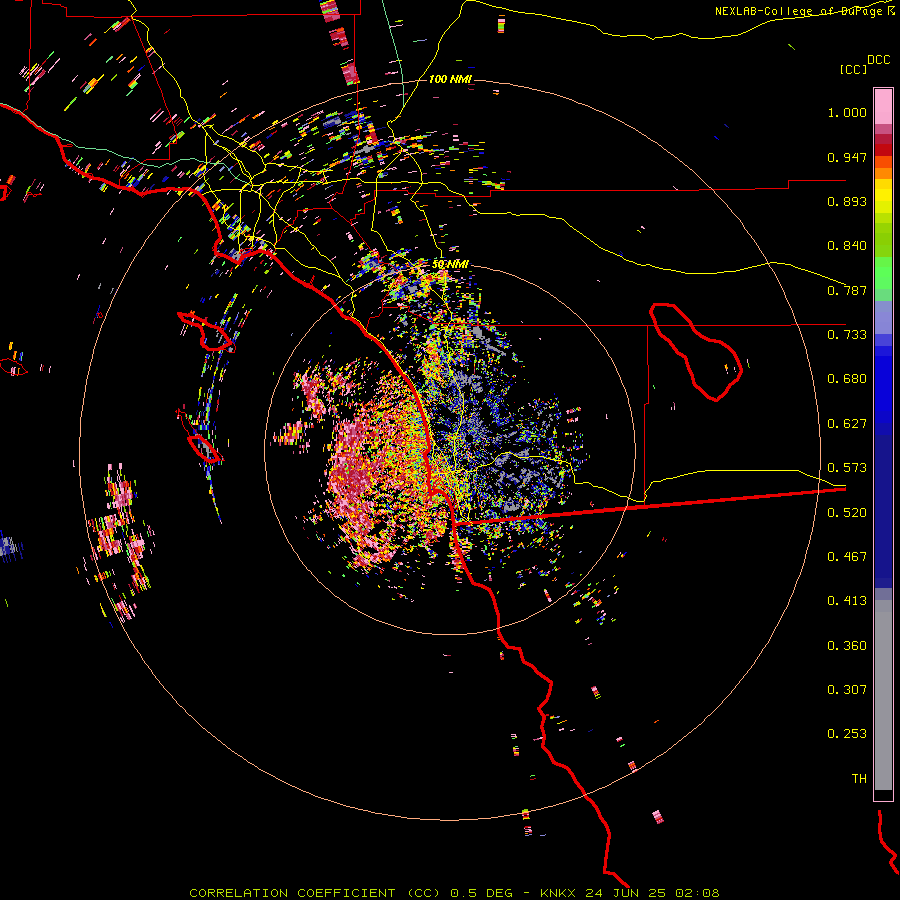
Task: Click the 0.520 color scale value
Action: tap(847, 513)
